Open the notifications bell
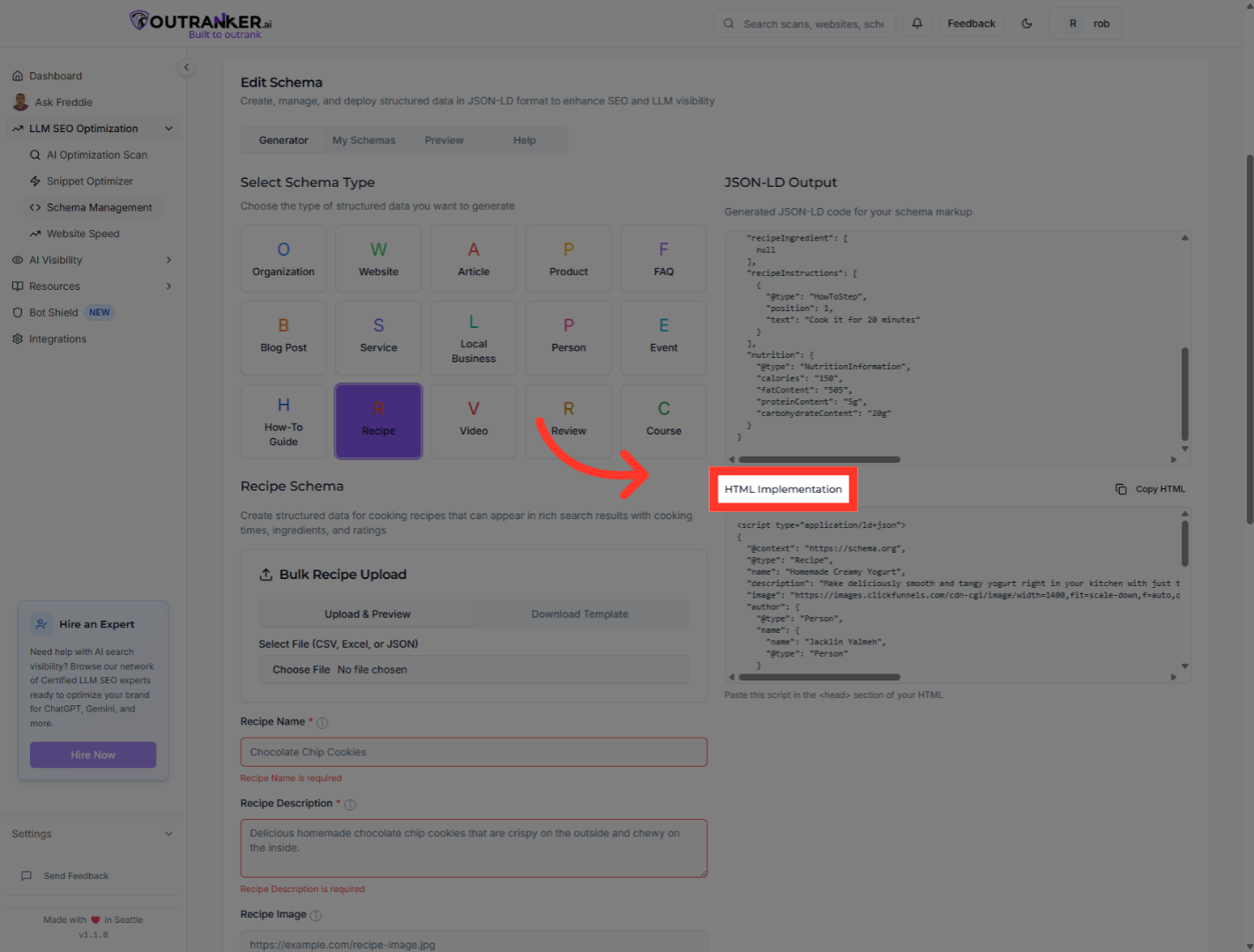Viewport: 1254px width, 952px height. (916, 23)
